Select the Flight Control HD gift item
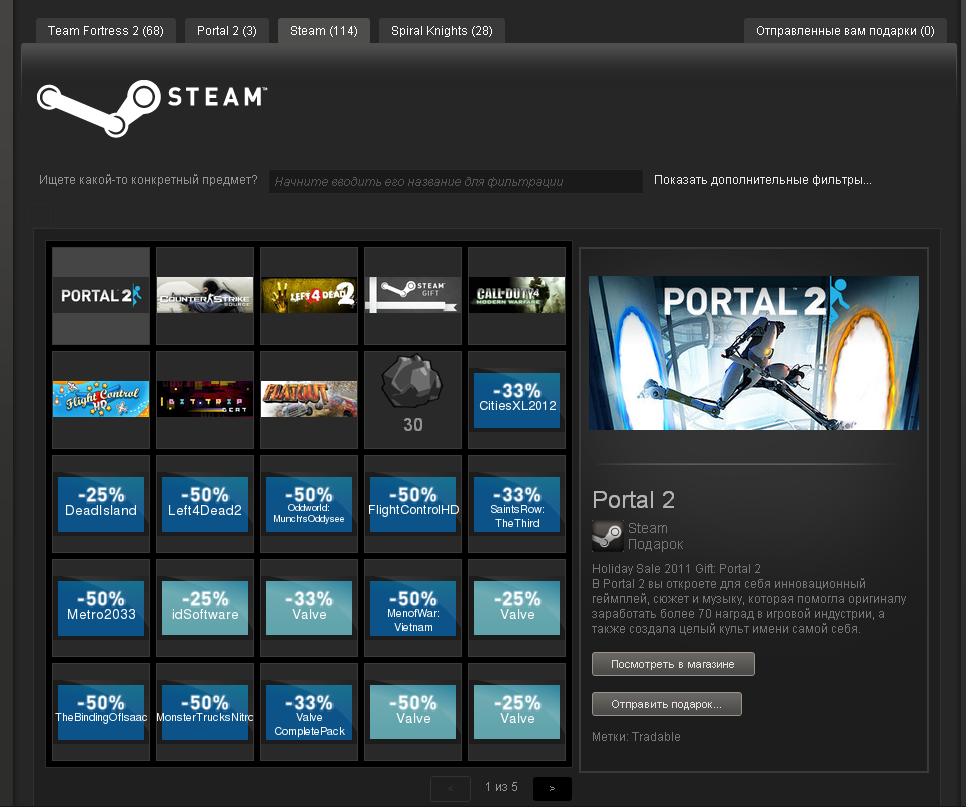This screenshot has height=809, width=968. (101, 400)
